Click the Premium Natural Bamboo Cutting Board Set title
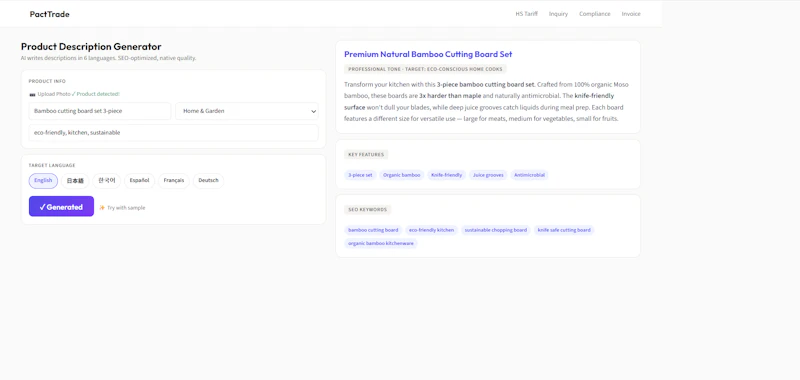The height and width of the screenshot is (380, 800). click(428, 54)
